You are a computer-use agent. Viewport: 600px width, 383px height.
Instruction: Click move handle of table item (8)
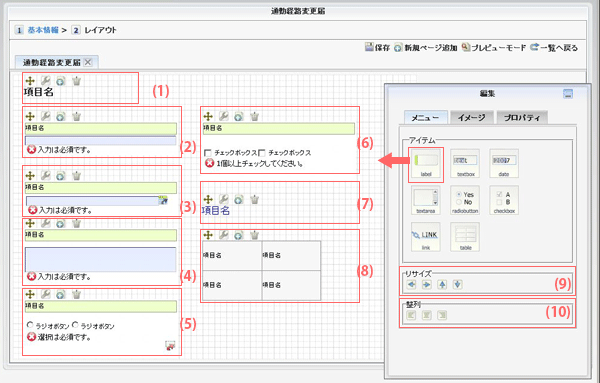(208, 235)
